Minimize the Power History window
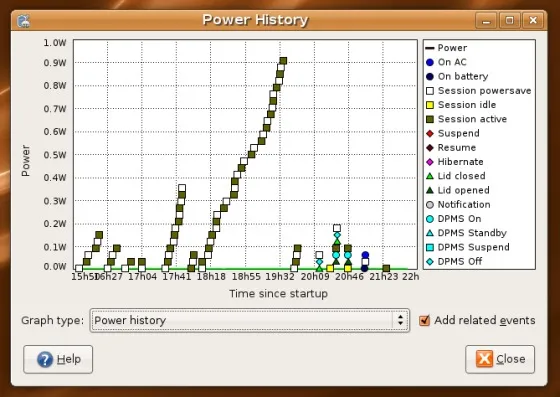Screen dimensions: 560x397 486,20
